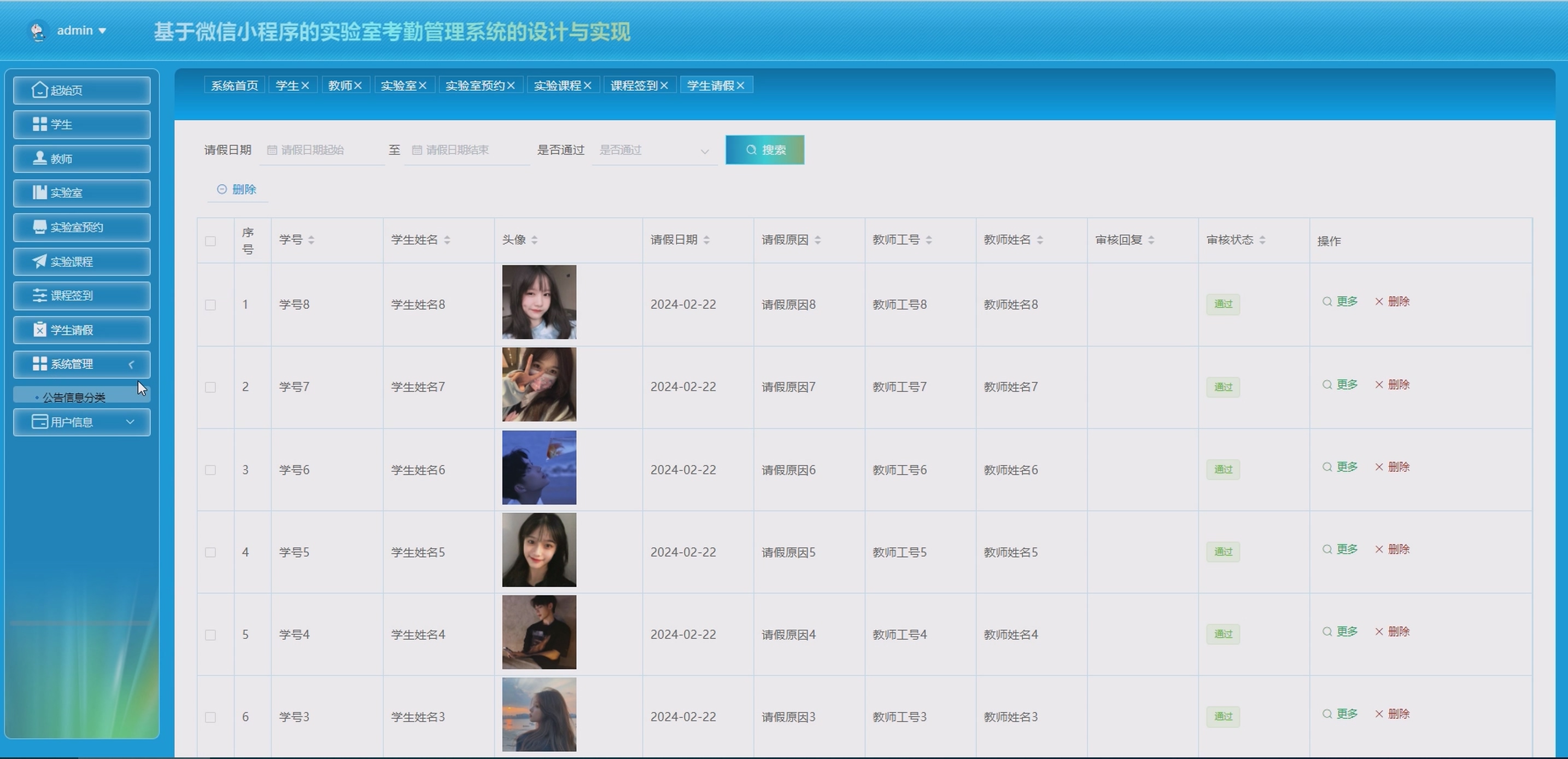Image resolution: width=1568 pixels, height=759 pixels.
Task: Click the 学生请假 clipboard icon in sidebar
Action: [x=39, y=329]
